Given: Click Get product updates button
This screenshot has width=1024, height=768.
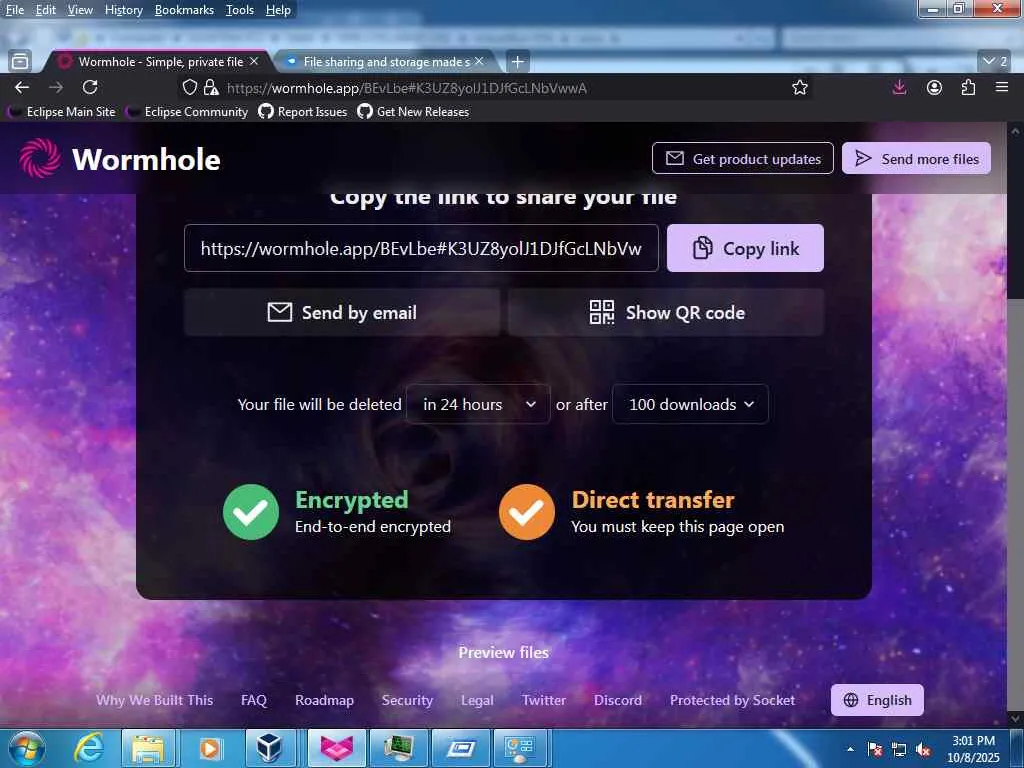Looking at the screenshot, I should click(743, 158).
